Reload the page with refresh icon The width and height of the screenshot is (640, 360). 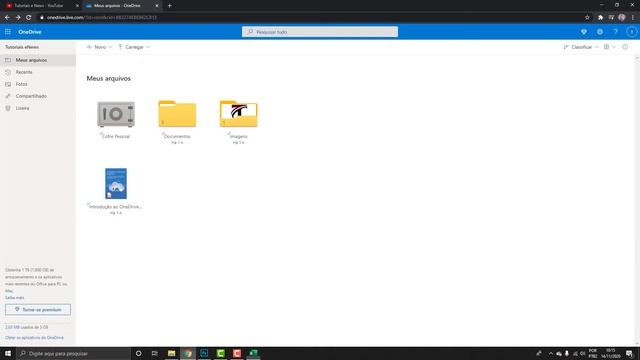[x=29, y=18]
